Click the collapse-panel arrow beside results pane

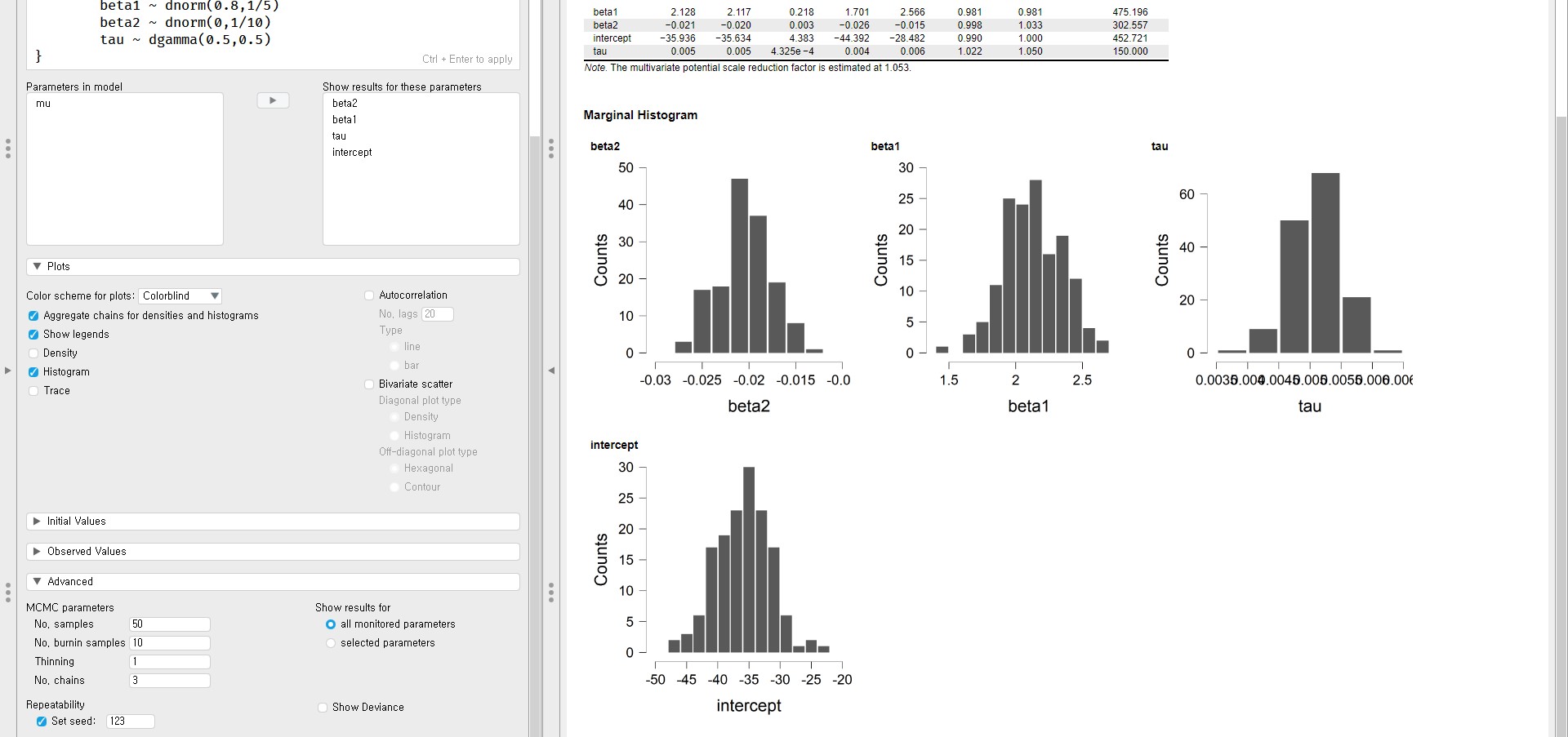(551, 371)
